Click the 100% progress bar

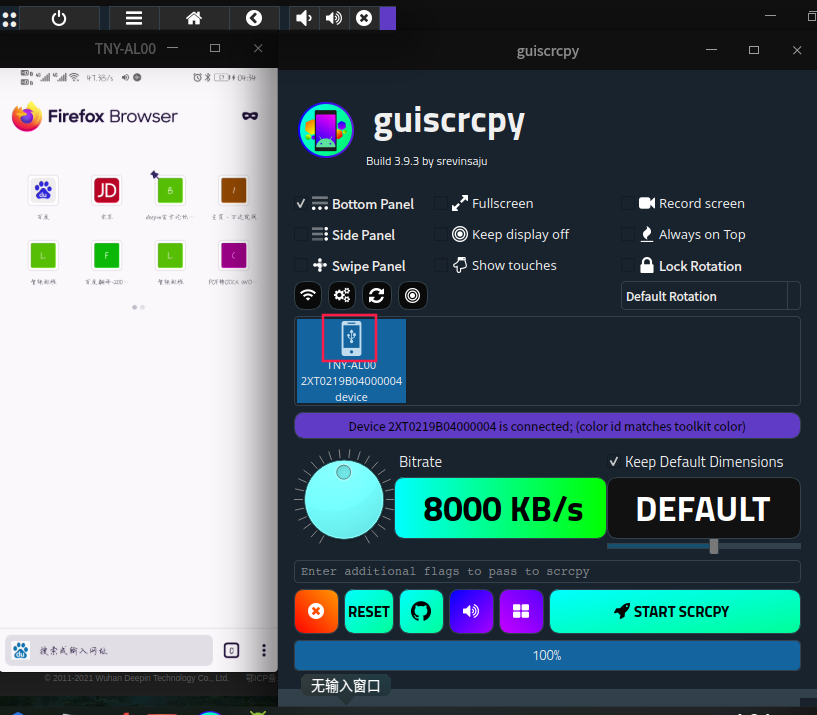pos(547,656)
